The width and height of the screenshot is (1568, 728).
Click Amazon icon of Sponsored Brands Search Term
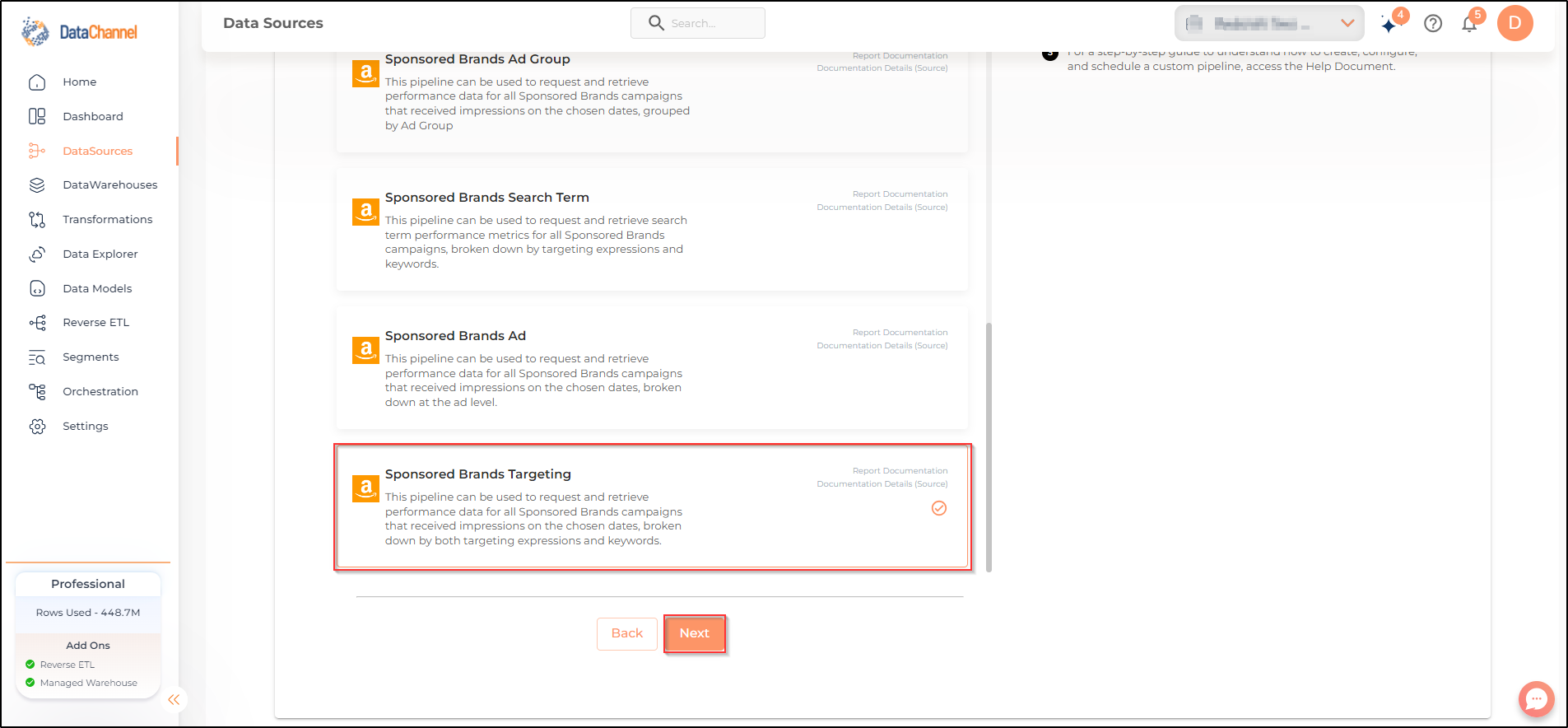(365, 212)
